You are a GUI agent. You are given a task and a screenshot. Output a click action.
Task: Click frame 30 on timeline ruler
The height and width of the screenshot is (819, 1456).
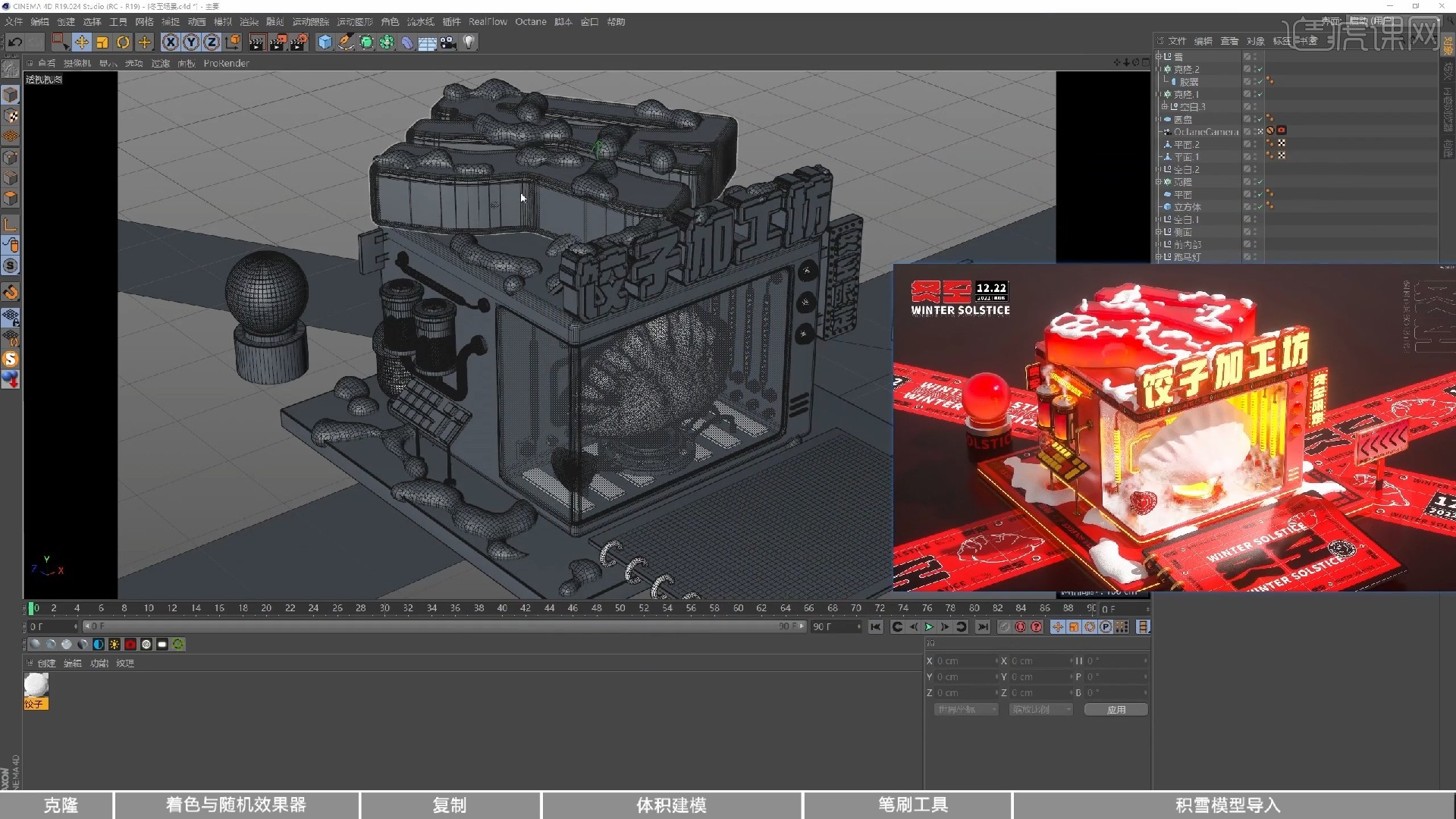(x=384, y=608)
